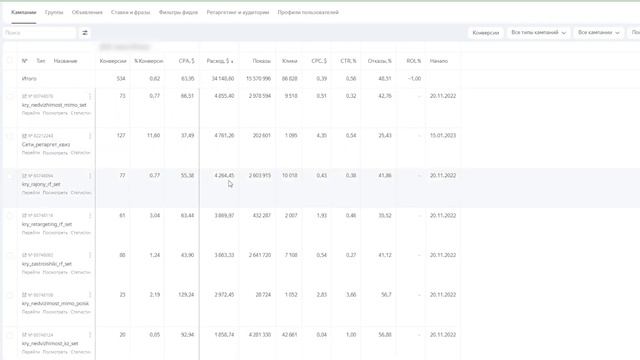This screenshot has height=360, width=640.
Task: Select start date 15.01.2023 of Сети_ретаргет_квиз
Action: click(x=443, y=136)
